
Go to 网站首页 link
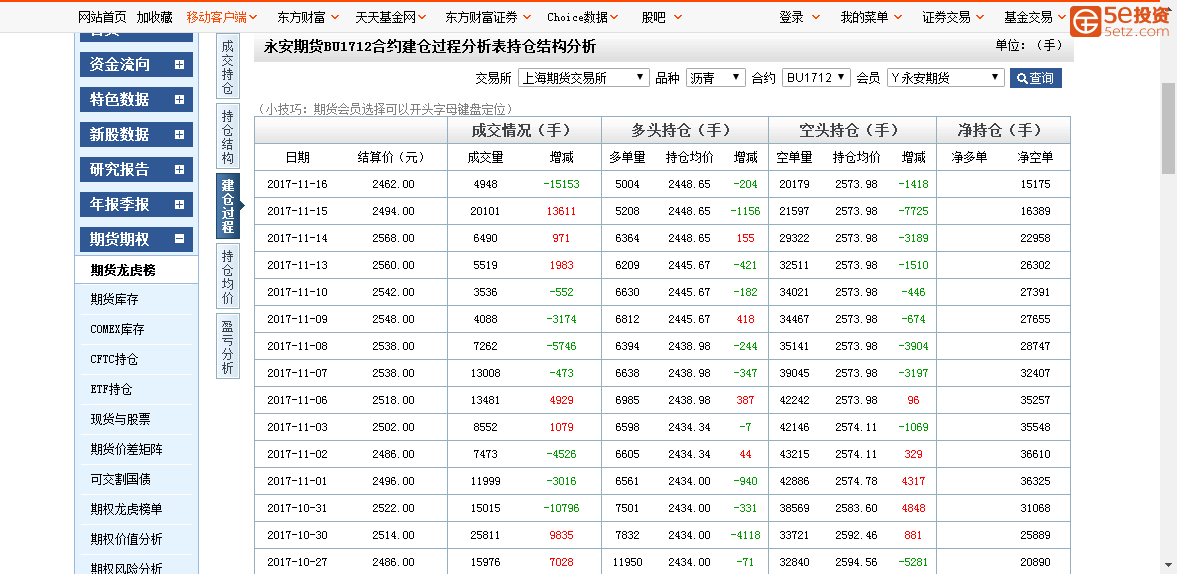(102, 17)
